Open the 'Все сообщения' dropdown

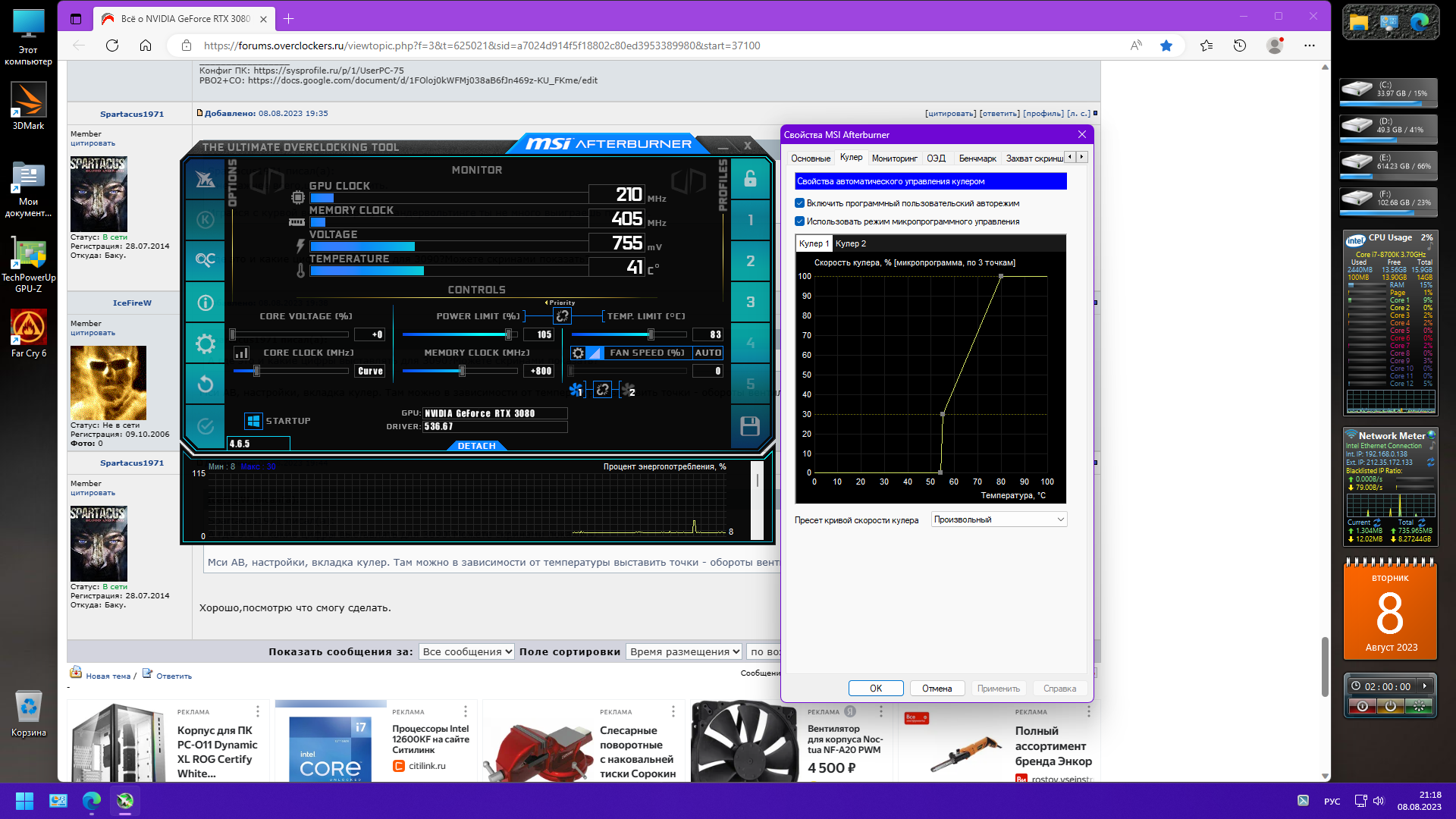tap(466, 651)
